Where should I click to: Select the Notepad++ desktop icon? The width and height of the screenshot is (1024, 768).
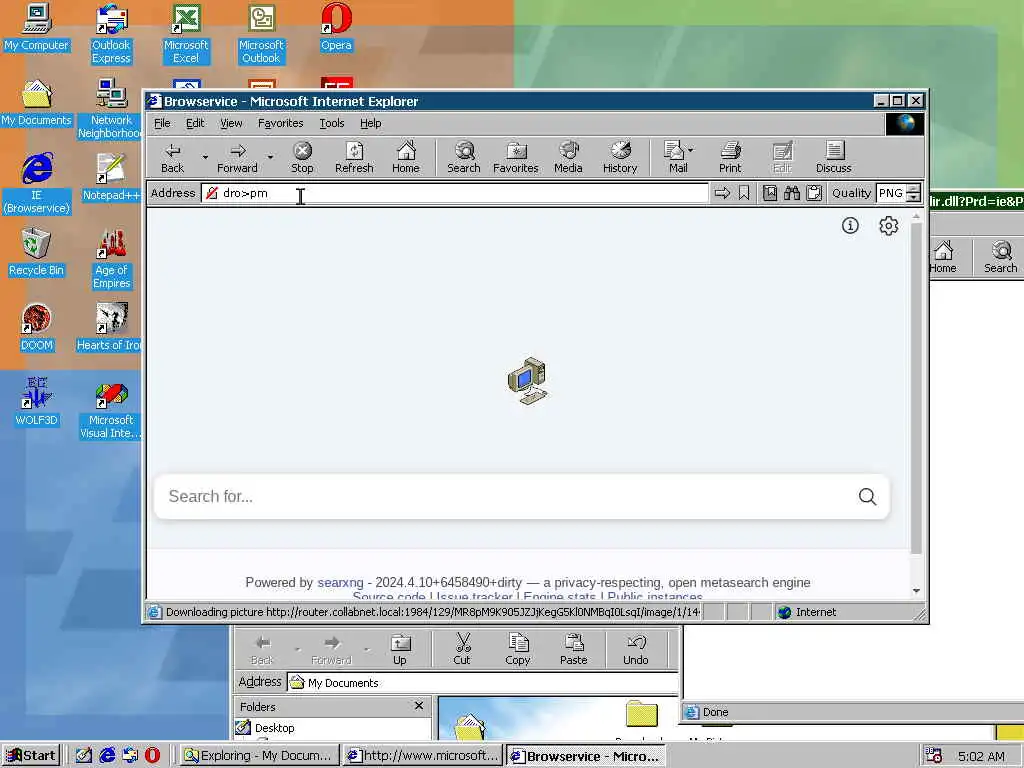111,178
